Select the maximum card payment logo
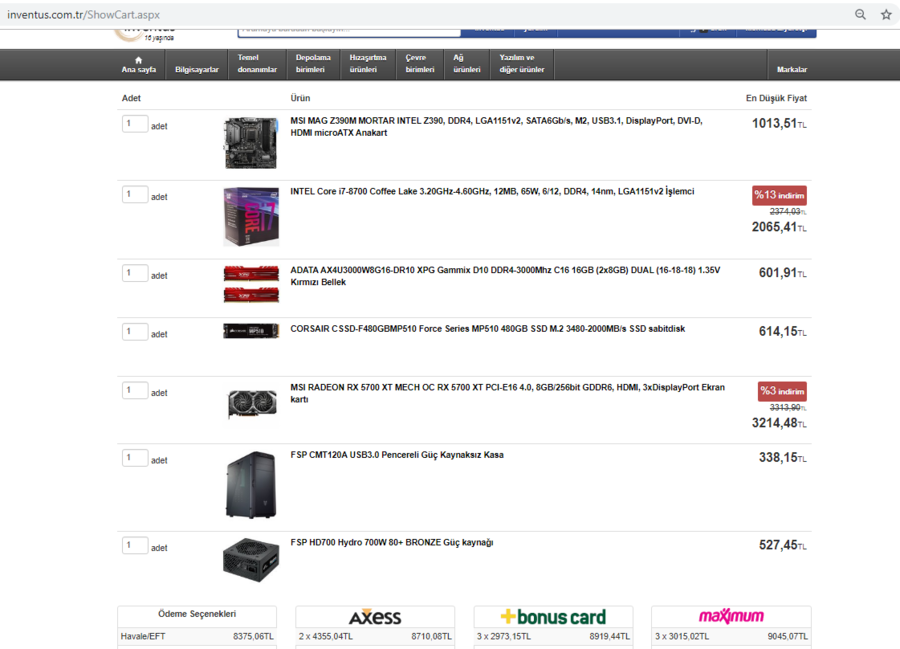The height and width of the screenshot is (649, 900). (731, 616)
